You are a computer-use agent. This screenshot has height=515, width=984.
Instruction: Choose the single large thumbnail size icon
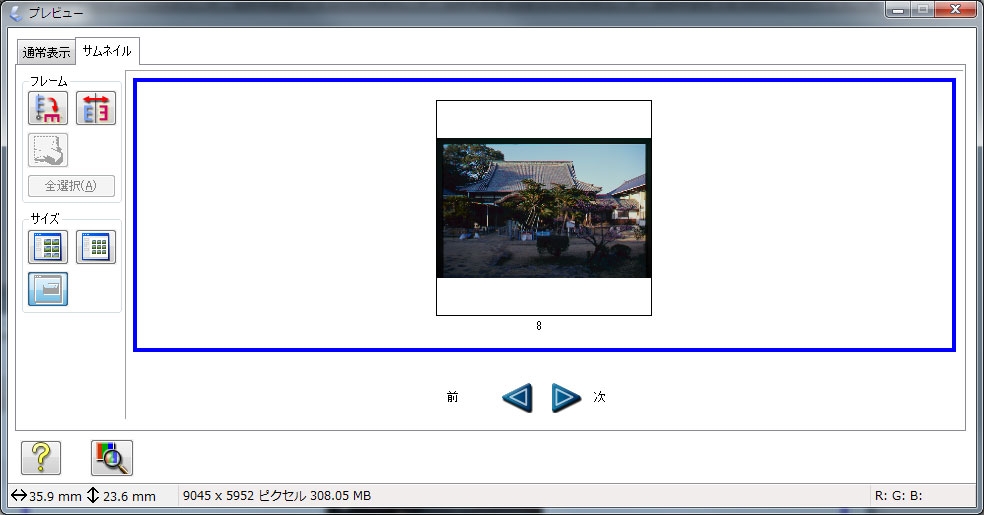(48, 289)
